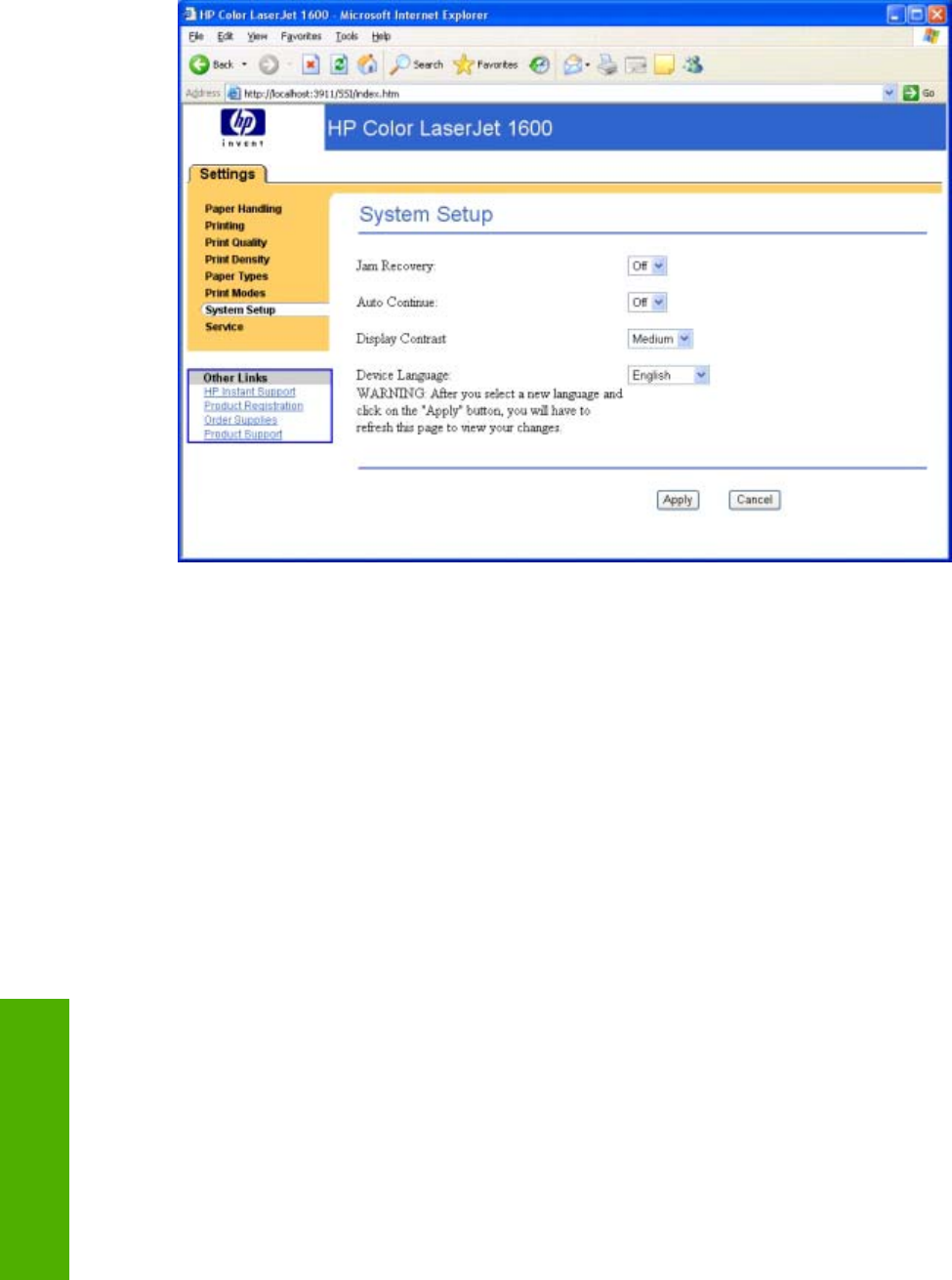Screen dimensions: 952x1280
Task: Print the page with printer icon
Action: click(x=607, y=64)
